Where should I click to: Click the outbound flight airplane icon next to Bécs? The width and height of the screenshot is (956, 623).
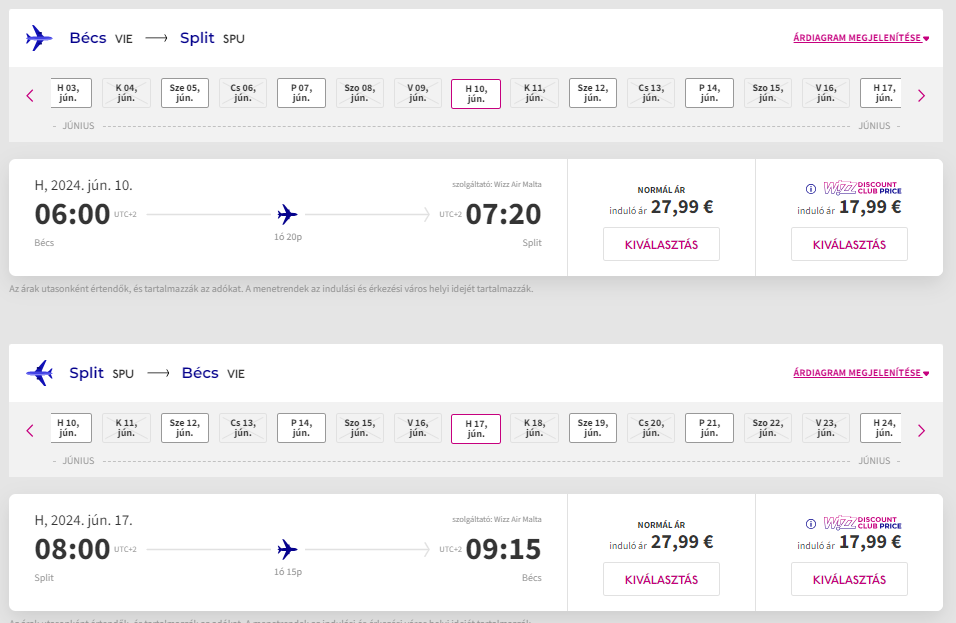39,38
